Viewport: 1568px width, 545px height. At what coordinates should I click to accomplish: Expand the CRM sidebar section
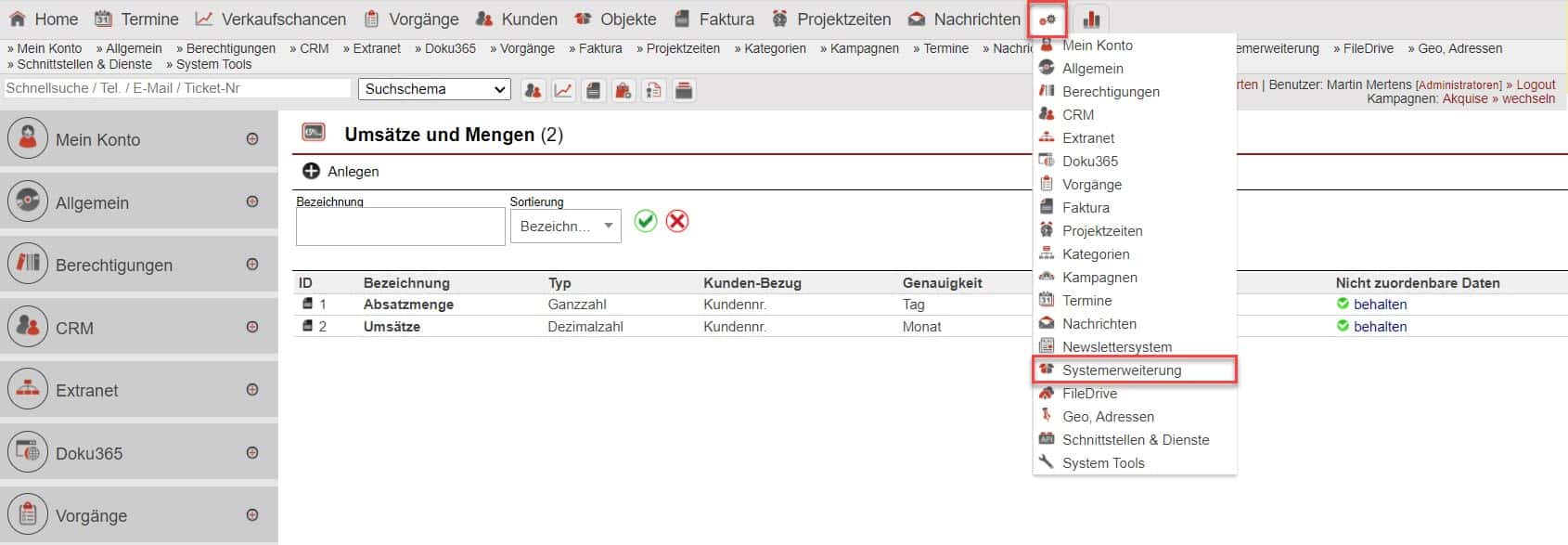coord(252,327)
